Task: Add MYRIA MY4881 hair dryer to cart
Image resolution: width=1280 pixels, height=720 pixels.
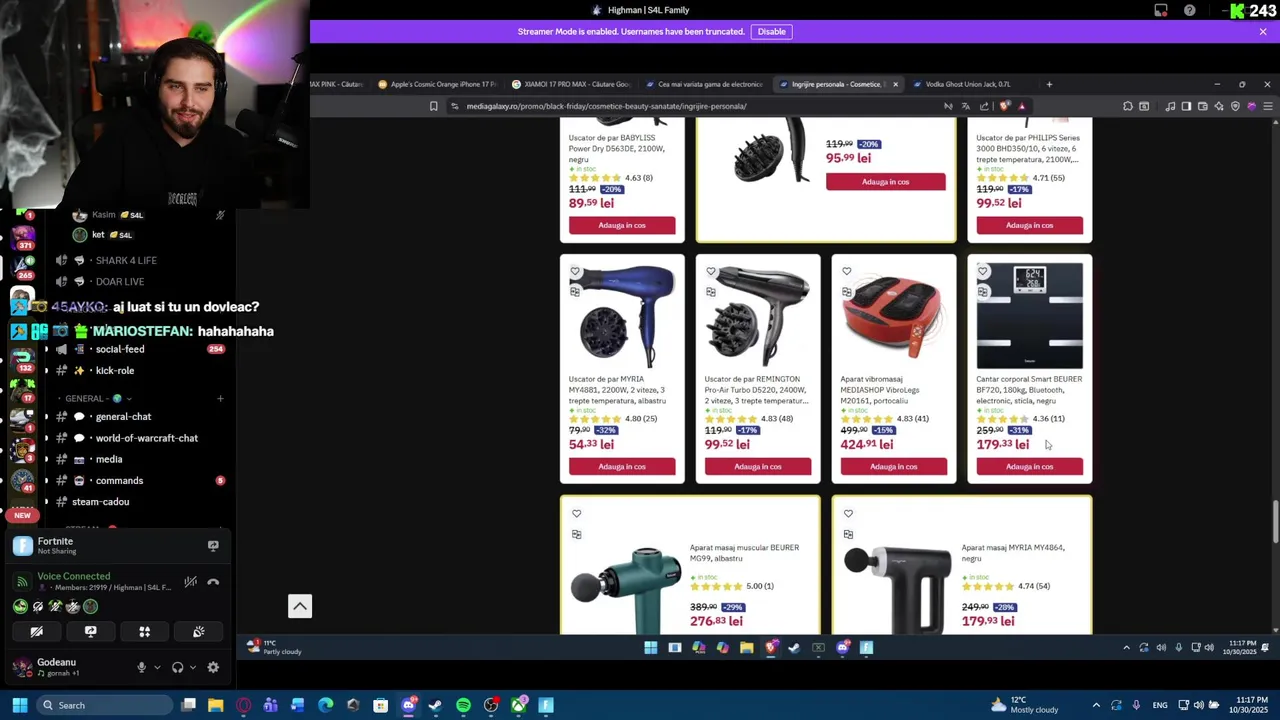Action: [x=622, y=467]
